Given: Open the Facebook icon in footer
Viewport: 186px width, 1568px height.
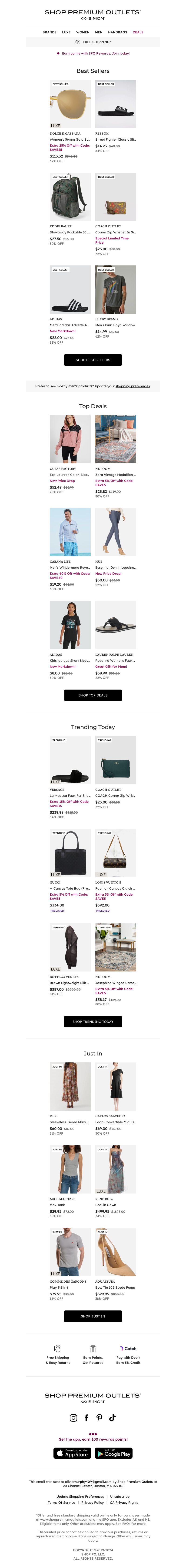Looking at the screenshot, I should coord(86,1418).
